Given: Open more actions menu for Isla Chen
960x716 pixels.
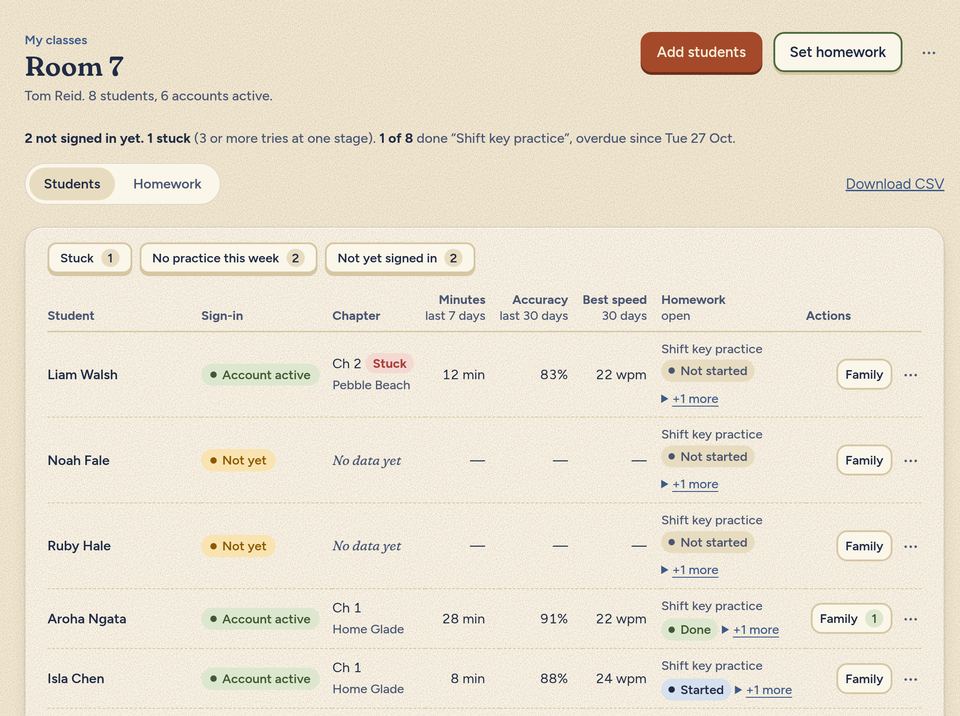Looking at the screenshot, I should (x=910, y=679).
